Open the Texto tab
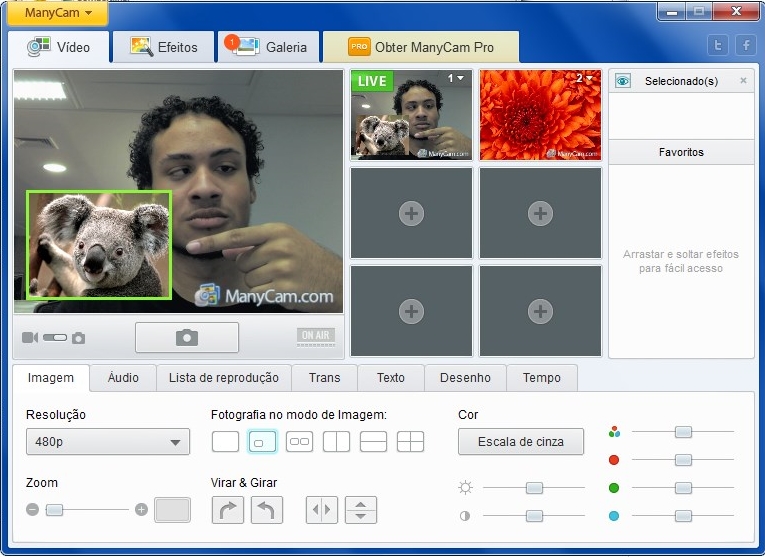765x557 pixels. [391, 378]
